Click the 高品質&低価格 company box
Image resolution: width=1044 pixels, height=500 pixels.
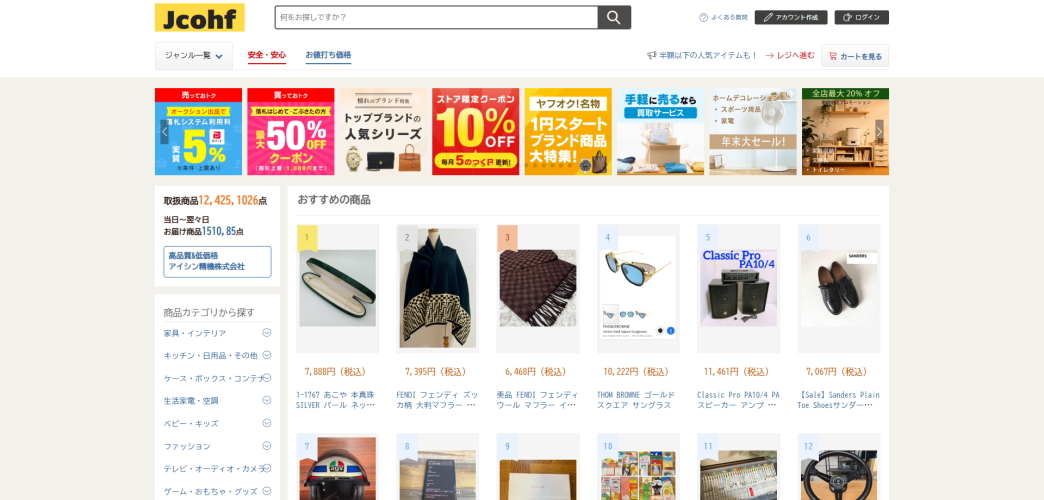pyautogui.click(x=217, y=262)
